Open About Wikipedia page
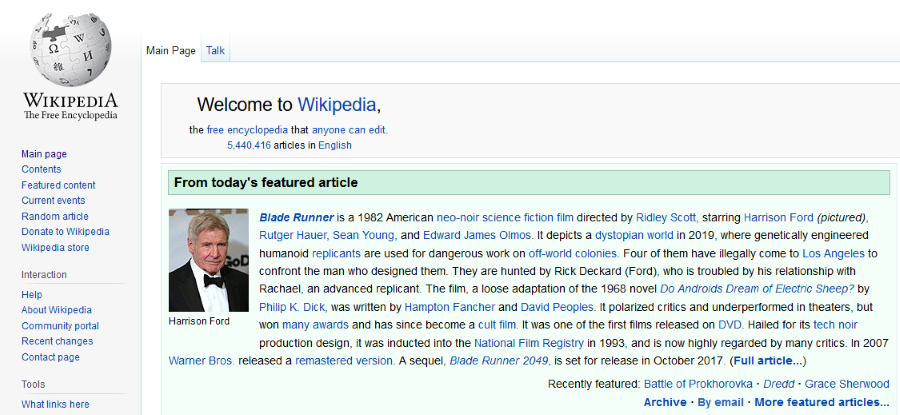The height and width of the screenshot is (415, 900). pos(56,310)
